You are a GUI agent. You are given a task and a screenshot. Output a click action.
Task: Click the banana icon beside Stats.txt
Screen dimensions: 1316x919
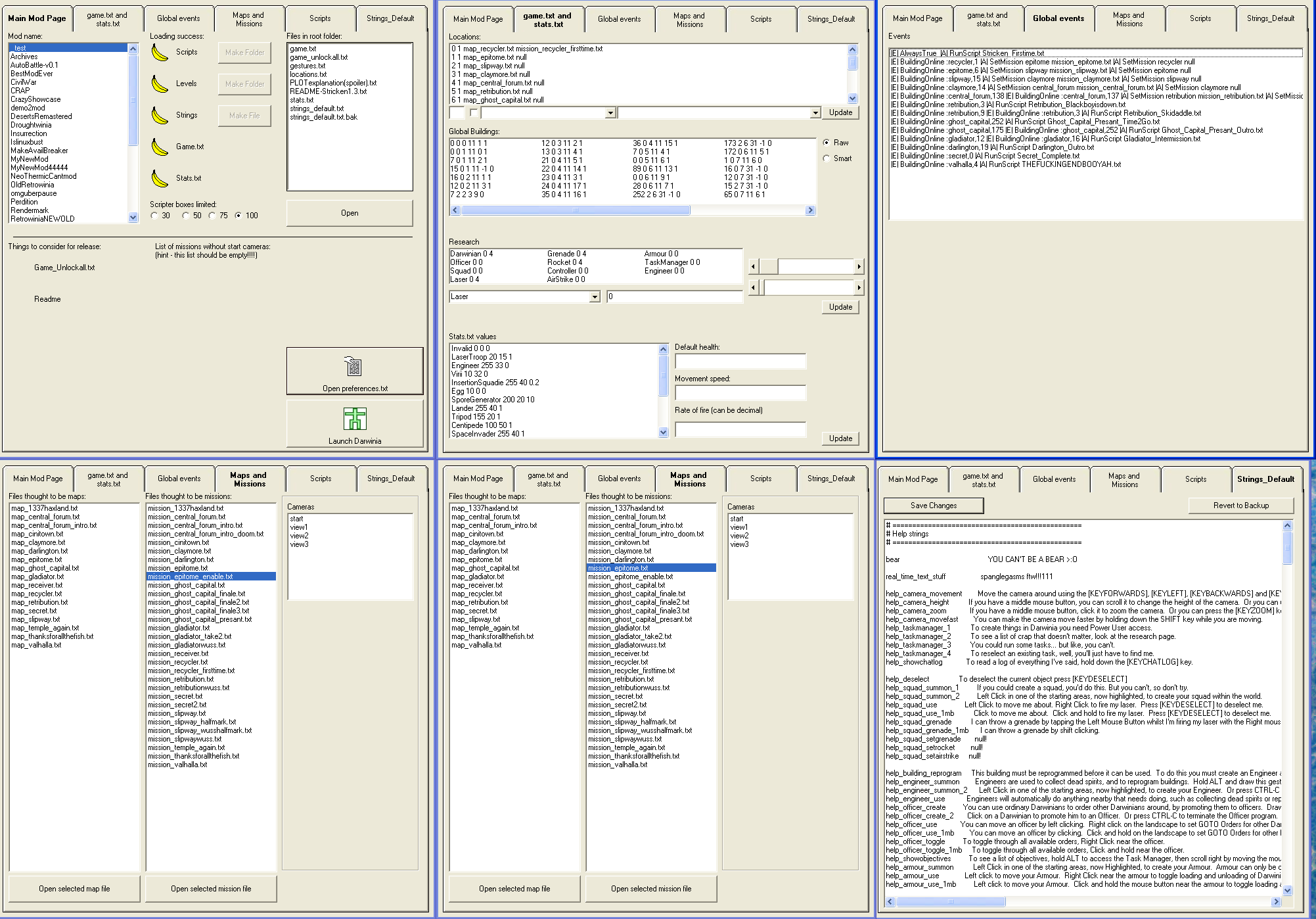pyautogui.click(x=160, y=179)
